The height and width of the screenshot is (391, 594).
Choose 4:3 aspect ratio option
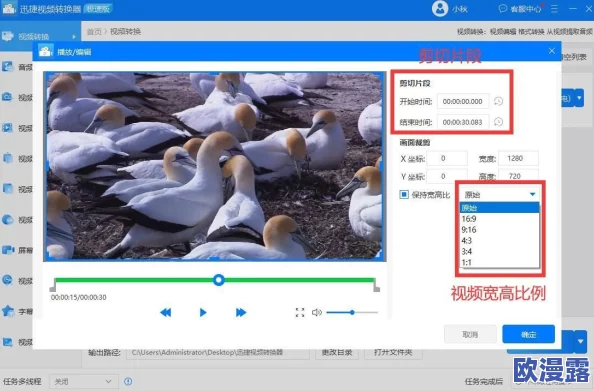(499, 241)
